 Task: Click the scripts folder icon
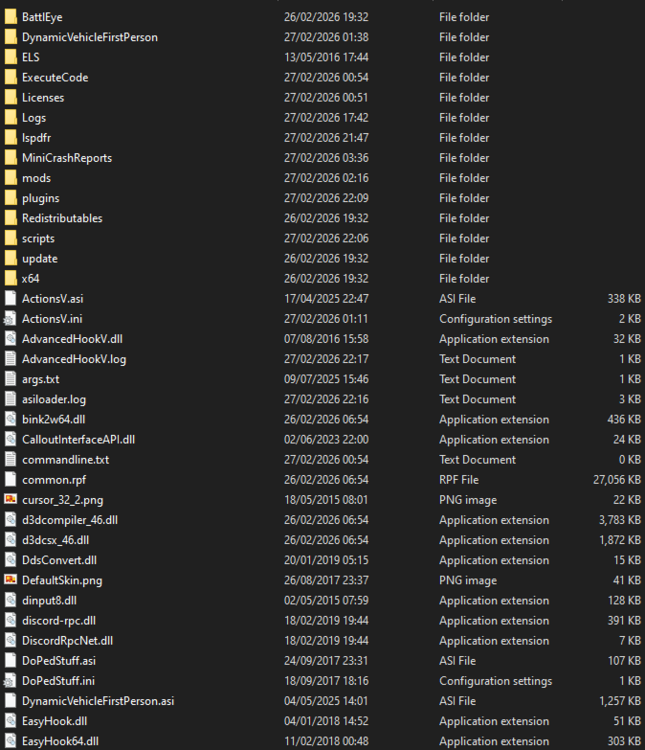11,238
